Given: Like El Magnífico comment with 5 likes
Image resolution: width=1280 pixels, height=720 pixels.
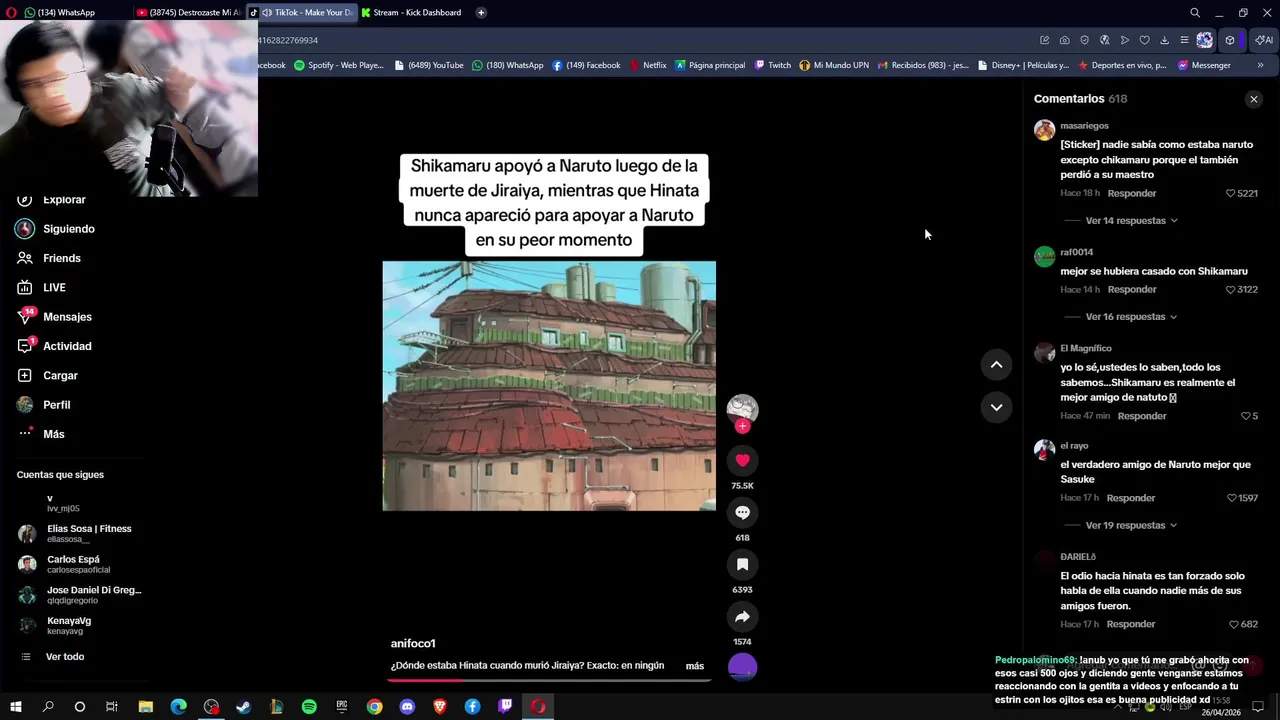Looking at the screenshot, I should point(1245,416).
